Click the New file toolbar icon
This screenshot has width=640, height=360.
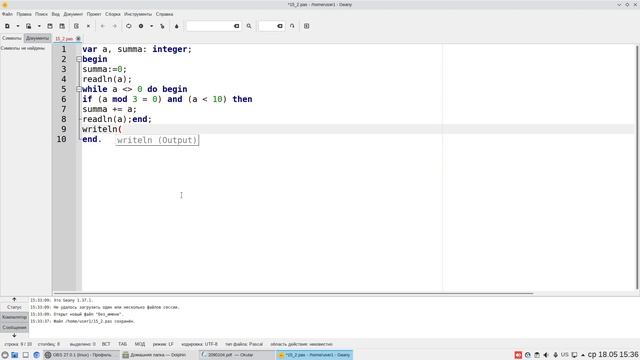[x=7, y=26]
